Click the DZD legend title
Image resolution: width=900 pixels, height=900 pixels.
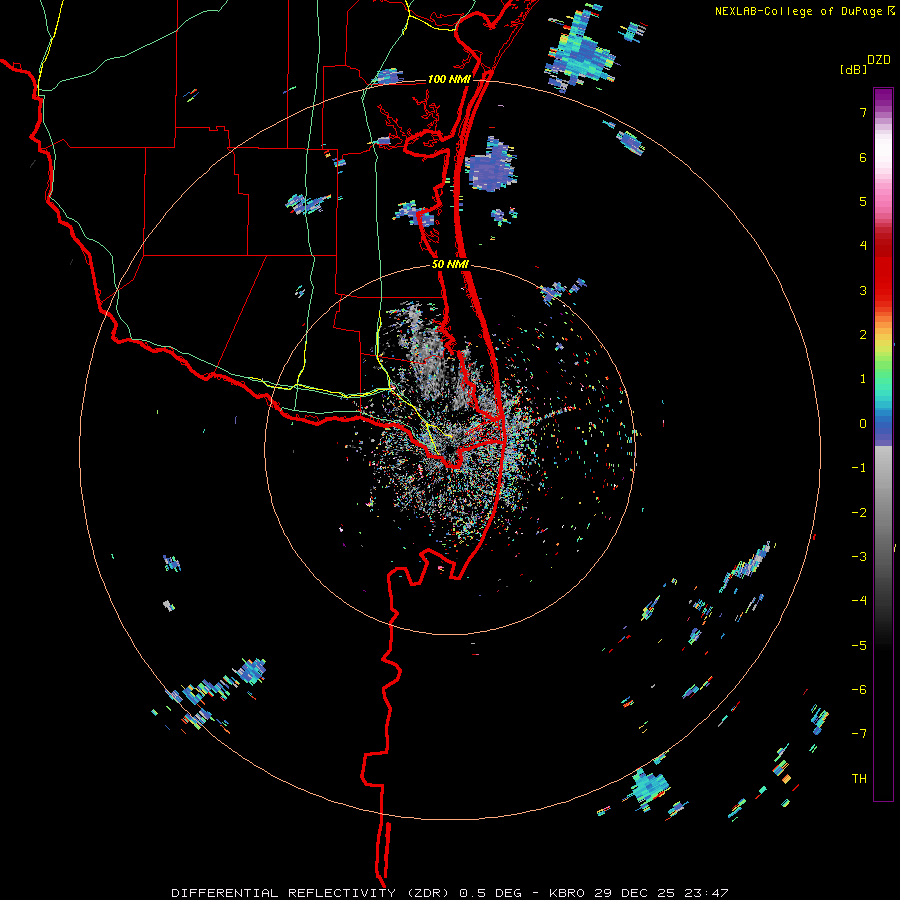coord(879,60)
